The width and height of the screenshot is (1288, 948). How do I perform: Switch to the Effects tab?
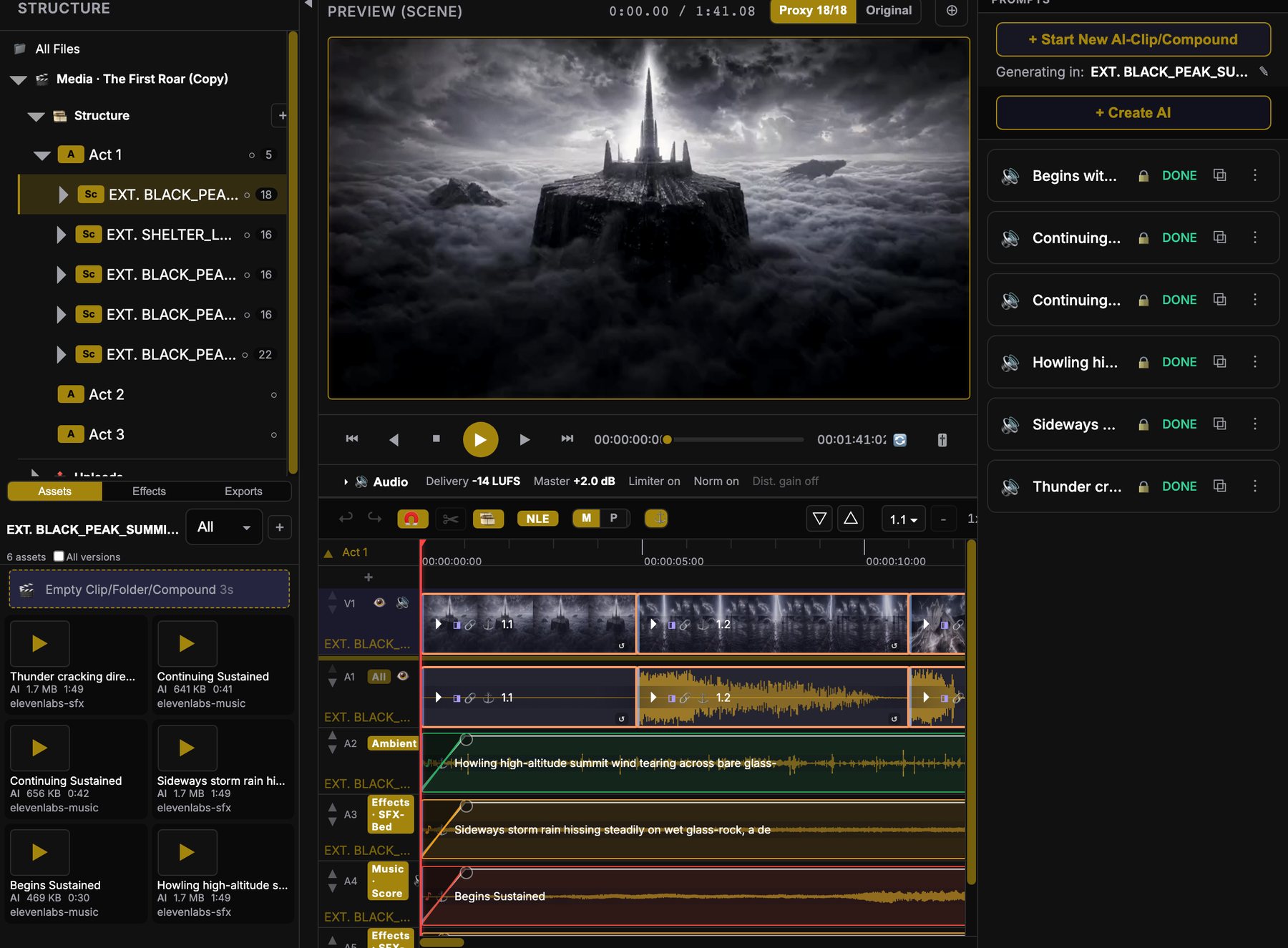(149, 492)
